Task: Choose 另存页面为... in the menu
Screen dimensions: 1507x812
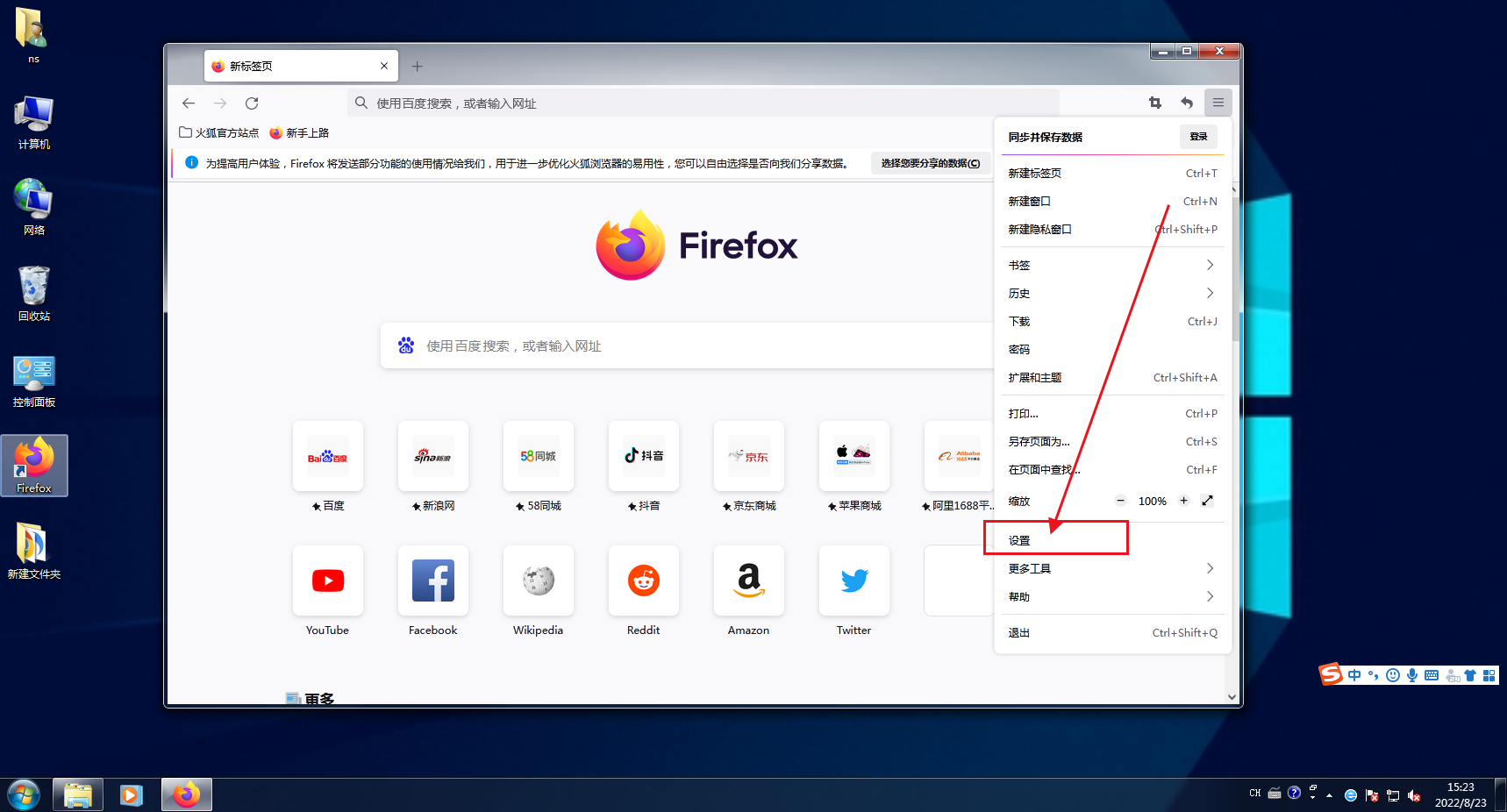Action: [x=1111, y=441]
